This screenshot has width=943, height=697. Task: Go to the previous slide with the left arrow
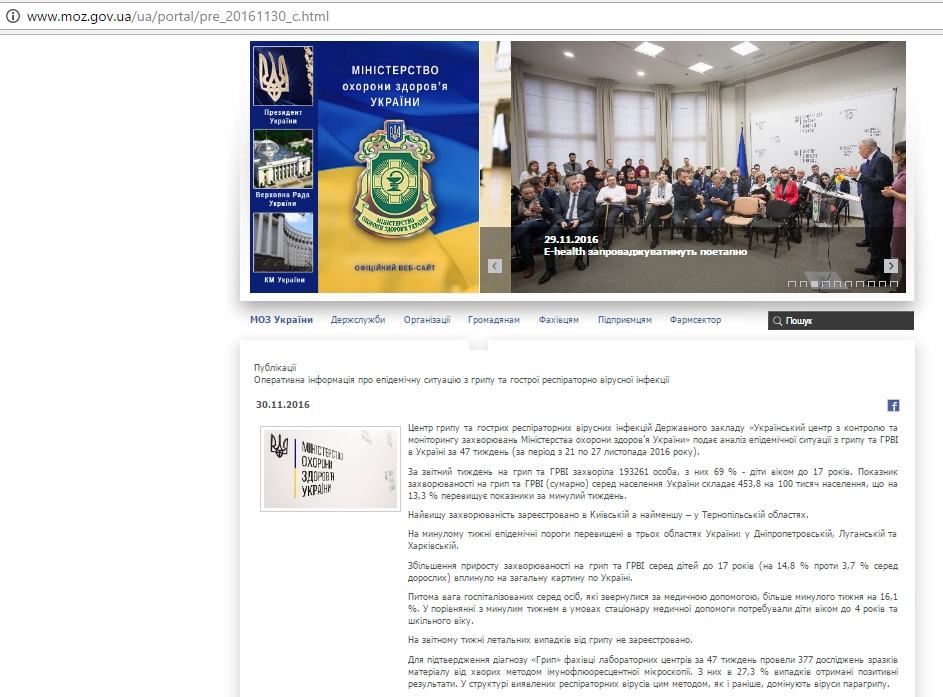495,266
